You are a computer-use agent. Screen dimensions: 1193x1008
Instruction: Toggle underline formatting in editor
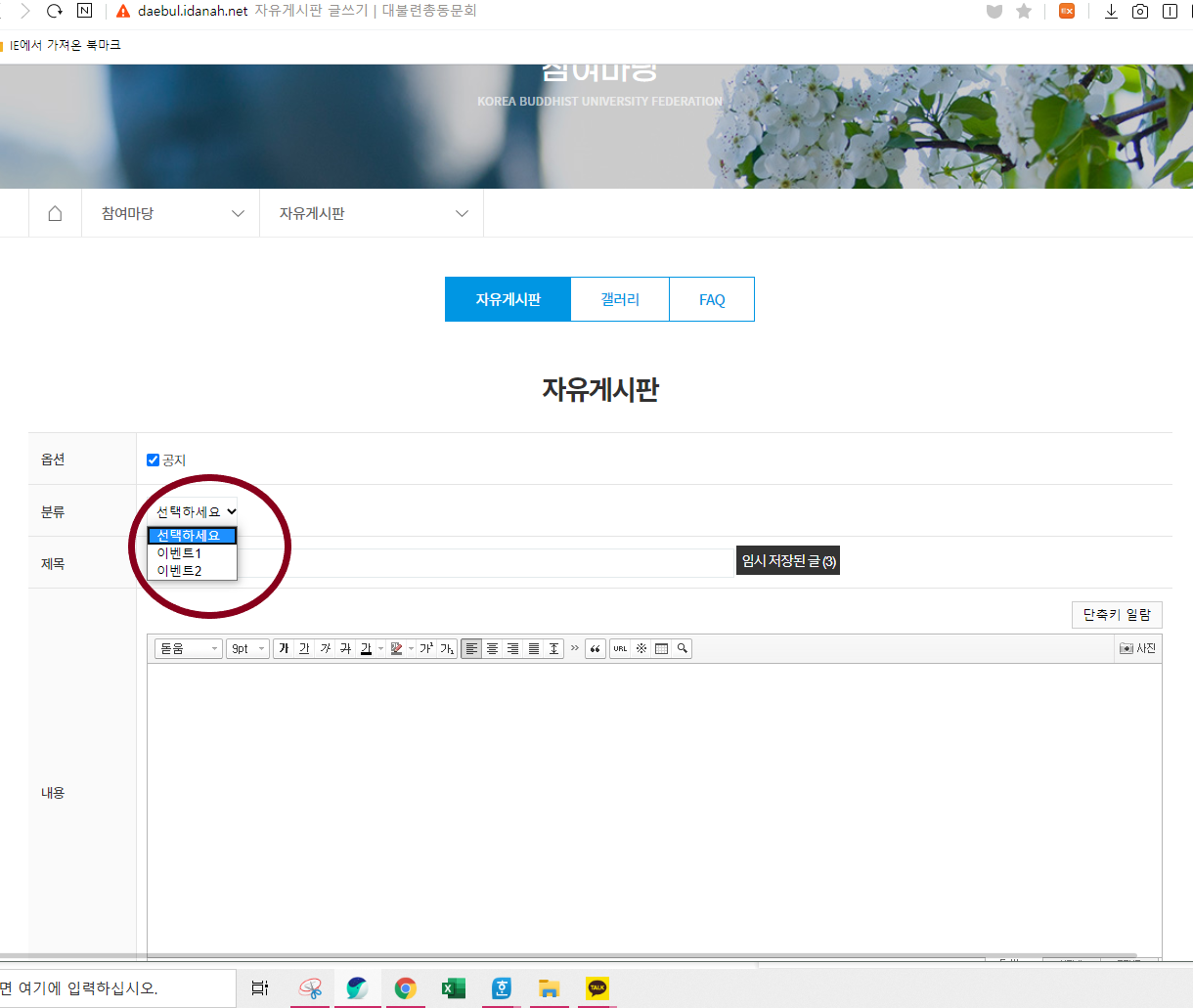[x=304, y=648]
